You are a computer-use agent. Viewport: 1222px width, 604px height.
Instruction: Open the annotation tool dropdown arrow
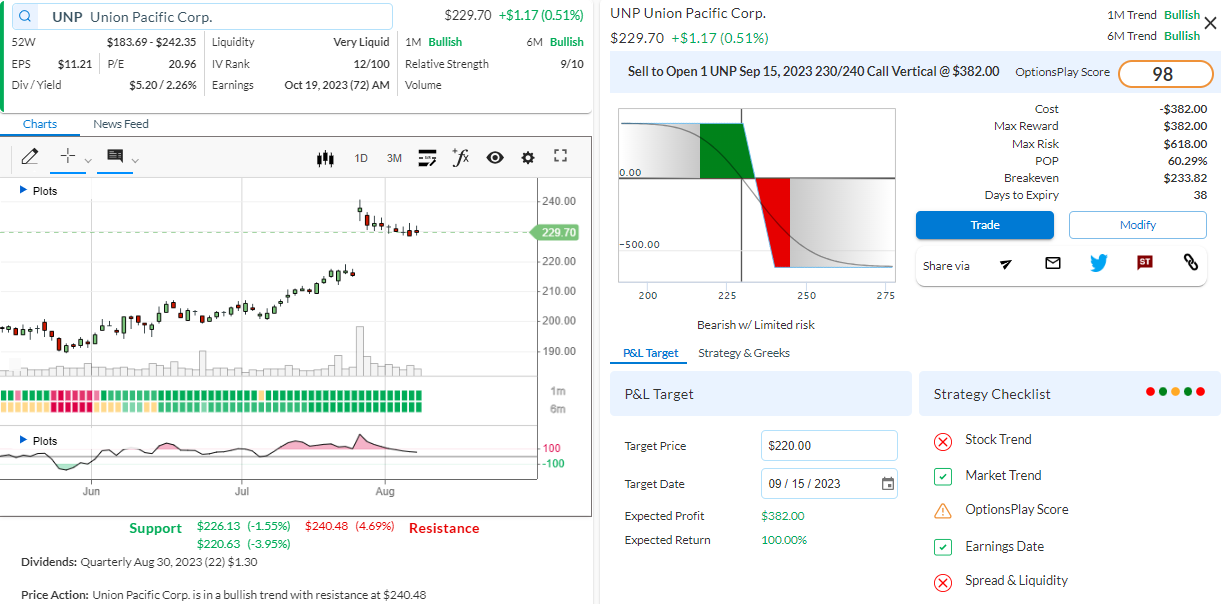click(135, 160)
